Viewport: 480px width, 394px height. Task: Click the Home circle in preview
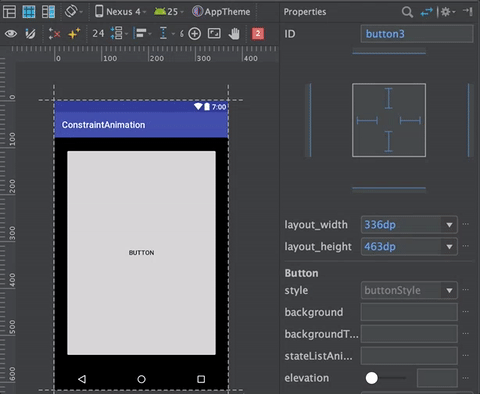(x=141, y=379)
